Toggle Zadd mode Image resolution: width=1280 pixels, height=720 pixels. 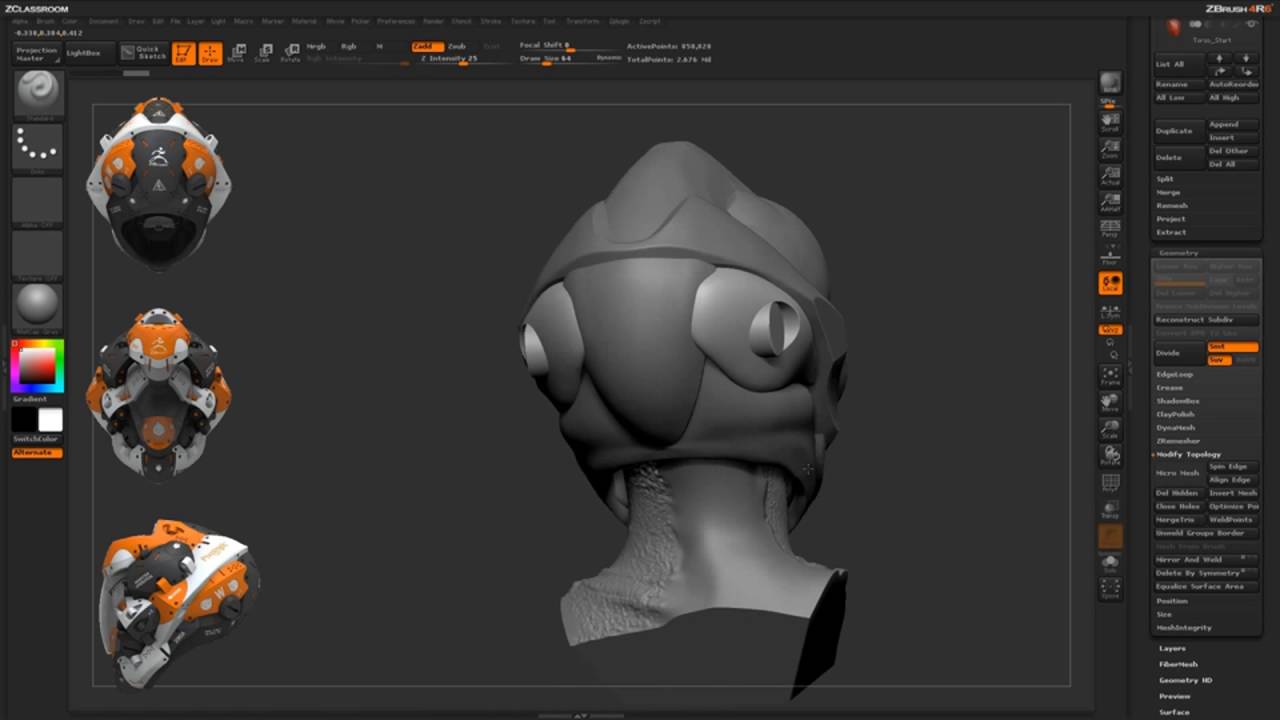(428, 46)
